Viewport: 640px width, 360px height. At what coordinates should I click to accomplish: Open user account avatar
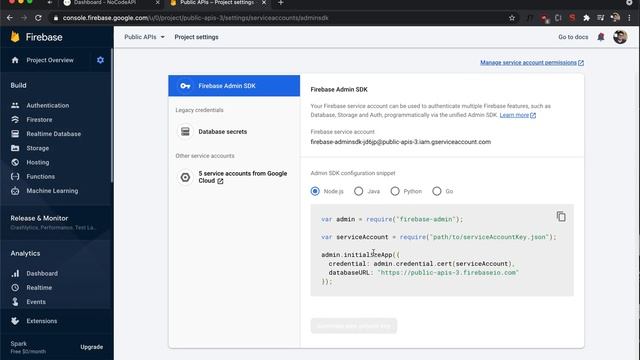(x=620, y=37)
